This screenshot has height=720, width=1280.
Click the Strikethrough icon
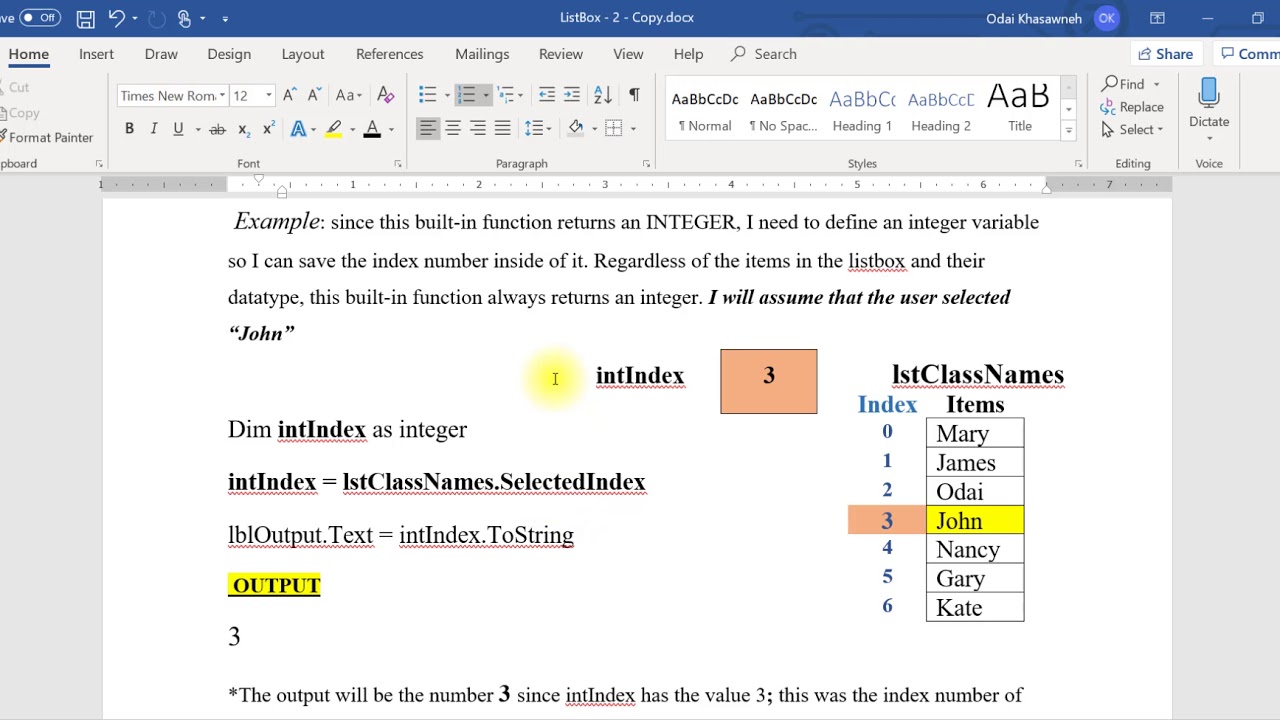(217, 129)
